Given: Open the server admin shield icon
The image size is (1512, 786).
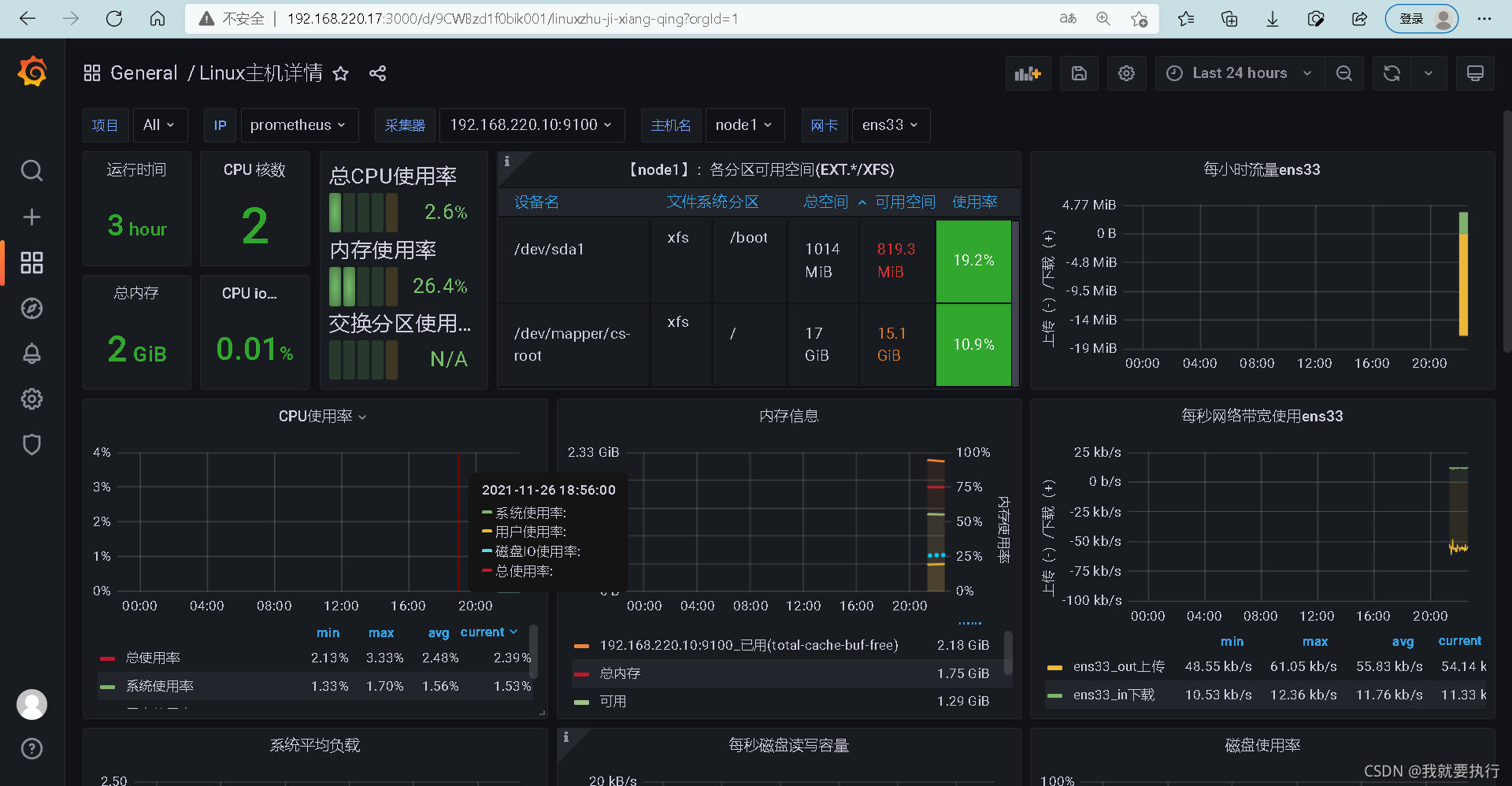Looking at the screenshot, I should [31, 445].
